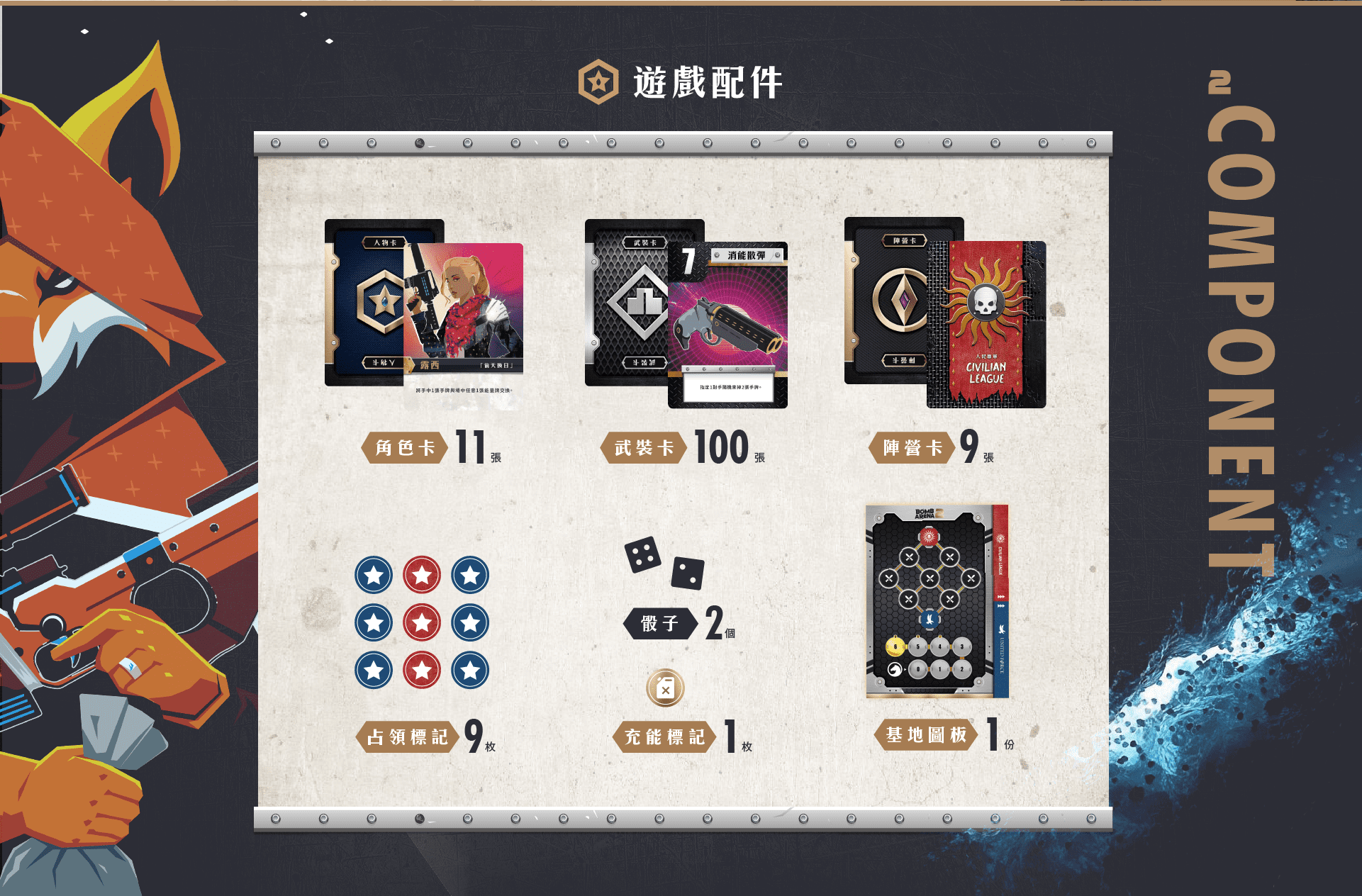Open the 武裝卡 label banner
The width and height of the screenshot is (1362, 896).
[x=644, y=448]
